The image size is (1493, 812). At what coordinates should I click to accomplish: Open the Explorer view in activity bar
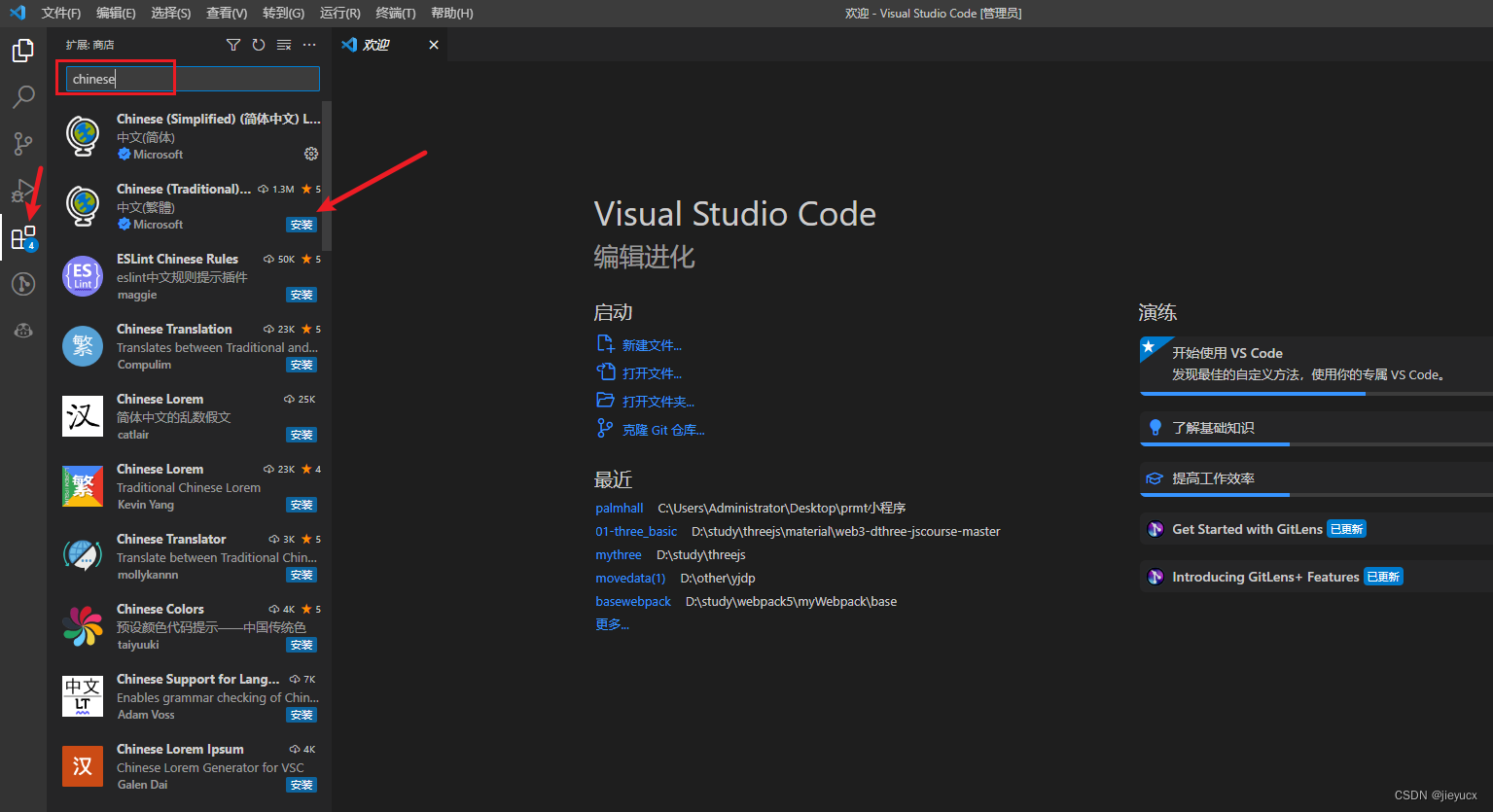23,51
